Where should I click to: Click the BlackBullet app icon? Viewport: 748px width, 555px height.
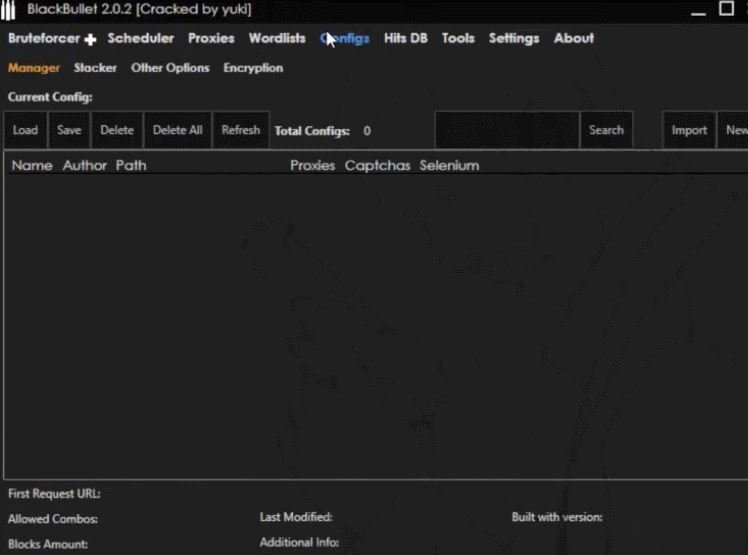point(8,10)
